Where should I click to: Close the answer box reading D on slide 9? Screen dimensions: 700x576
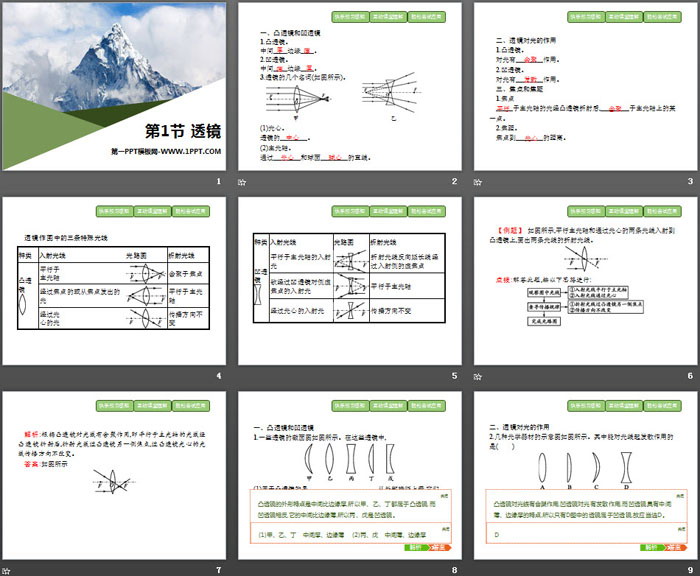coord(680,529)
